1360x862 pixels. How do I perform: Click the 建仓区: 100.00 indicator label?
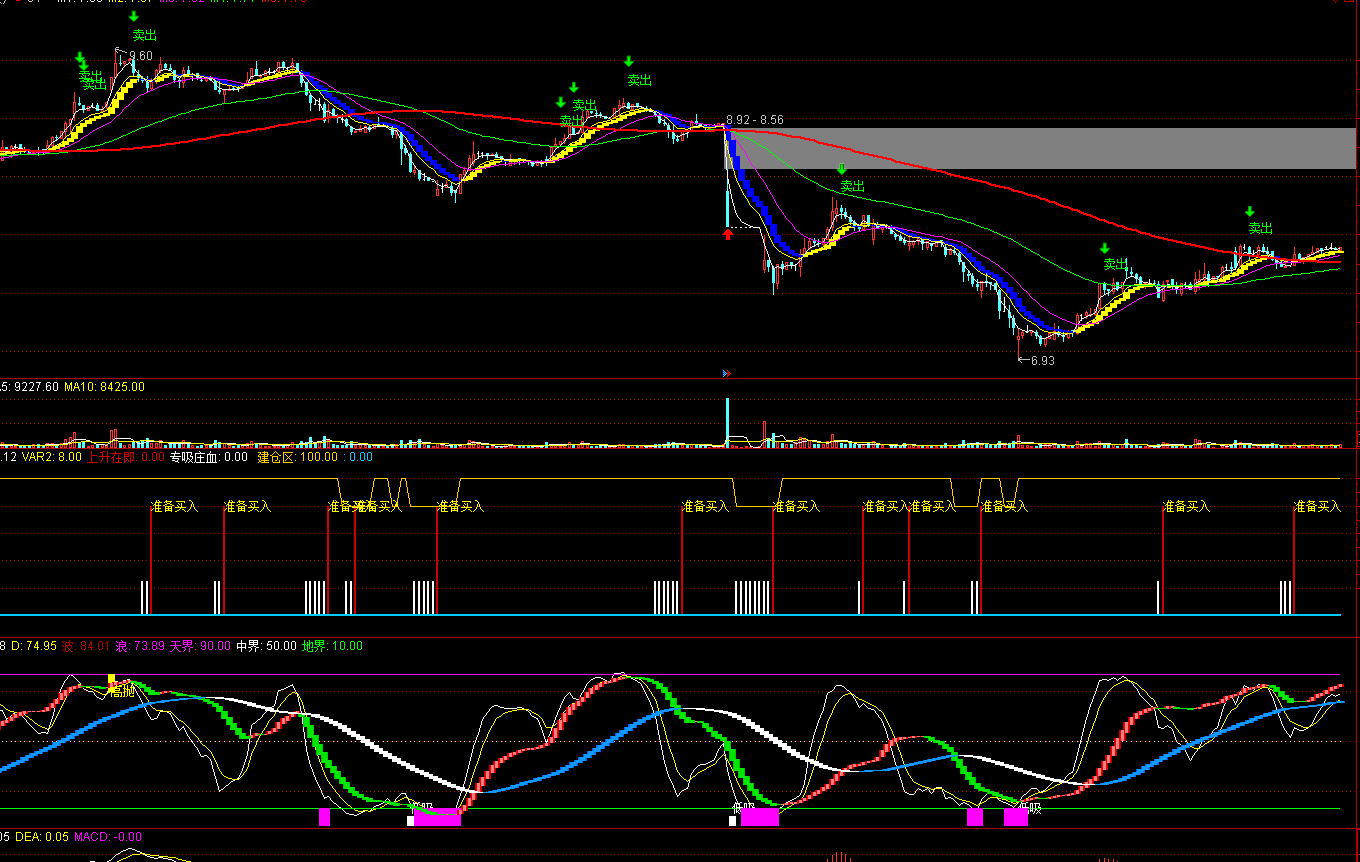pyautogui.click(x=298, y=457)
